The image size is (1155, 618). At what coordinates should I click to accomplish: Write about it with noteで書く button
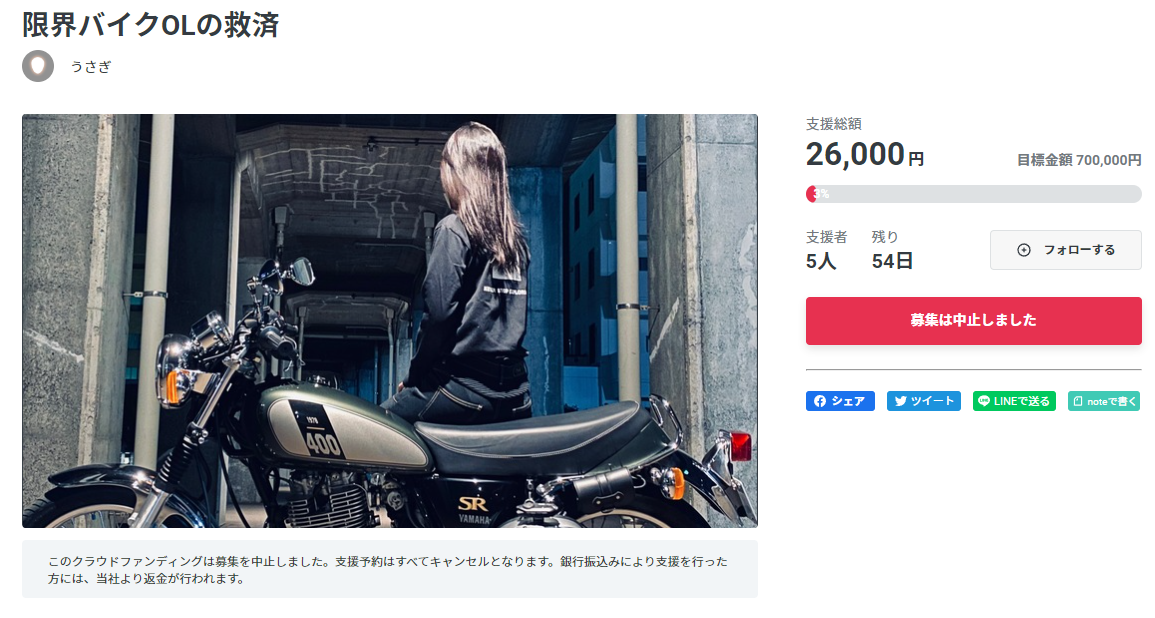[1104, 401]
